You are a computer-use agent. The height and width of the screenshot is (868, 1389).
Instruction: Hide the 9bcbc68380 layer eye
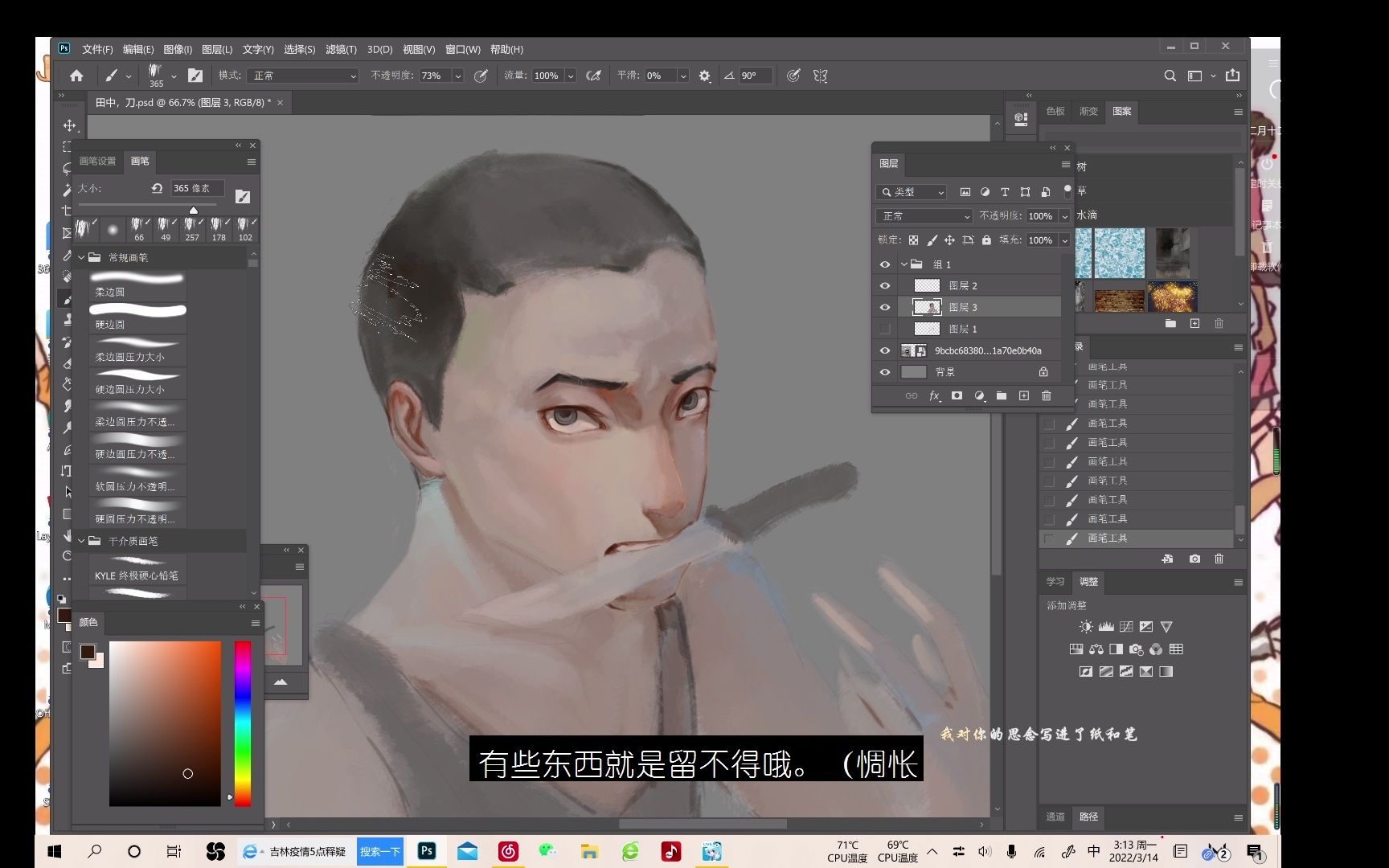pyautogui.click(x=885, y=350)
